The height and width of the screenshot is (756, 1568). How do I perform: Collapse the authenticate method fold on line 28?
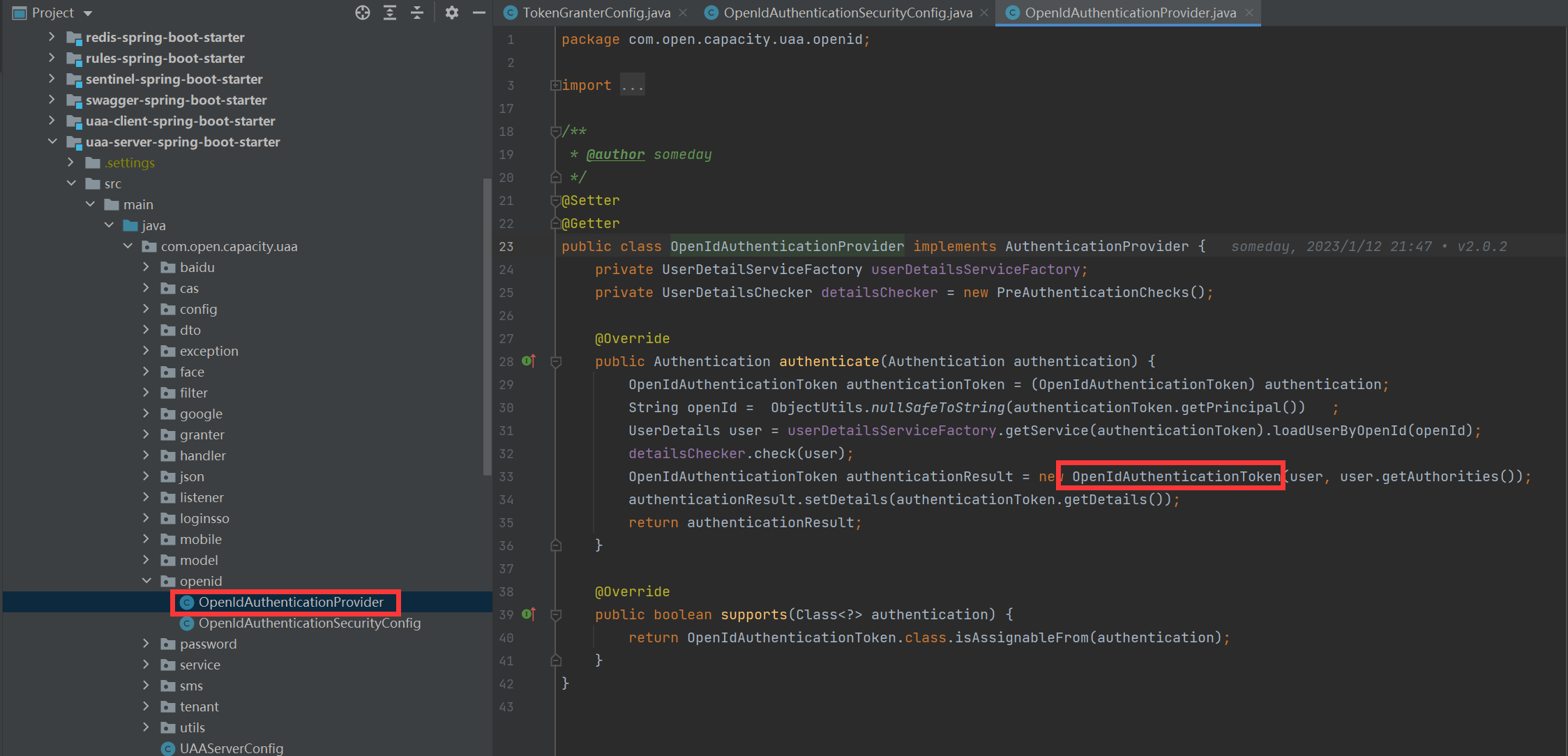pos(556,361)
